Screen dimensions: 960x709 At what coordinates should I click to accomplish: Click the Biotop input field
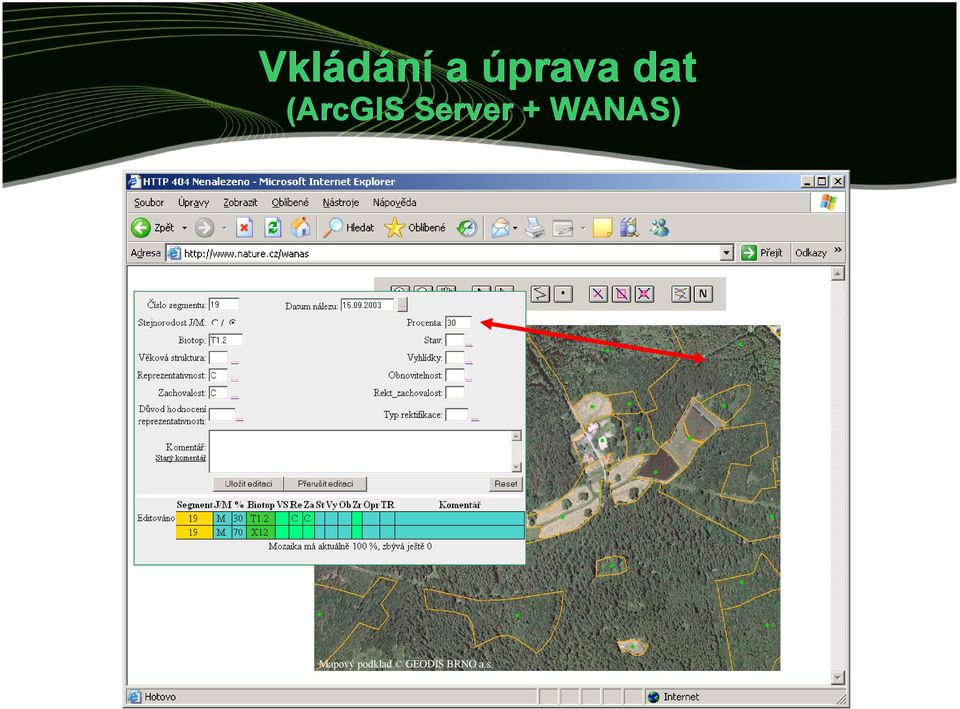coord(225,340)
